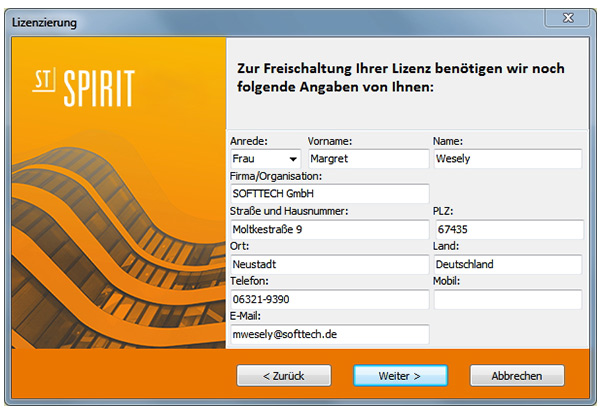Select the Ort field containing Neustadt

pos(330,264)
